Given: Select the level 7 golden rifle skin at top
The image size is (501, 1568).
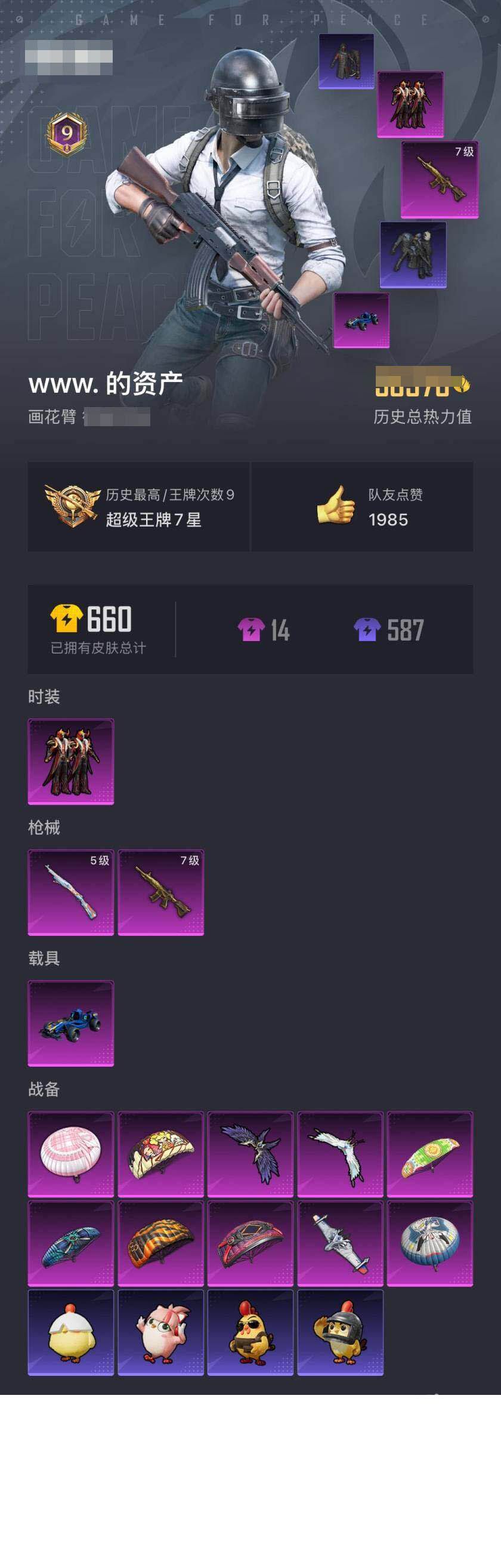Looking at the screenshot, I should pyautogui.click(x=439, y=180).
